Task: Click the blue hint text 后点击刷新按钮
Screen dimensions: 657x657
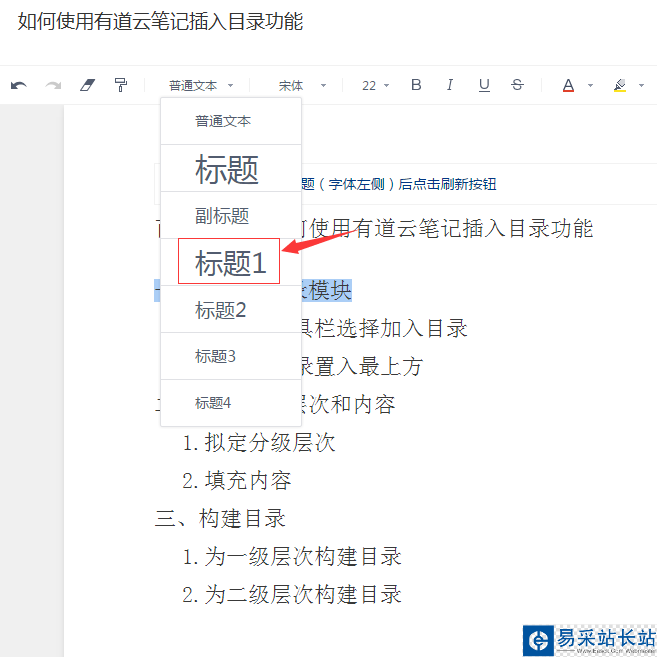Action: (x=447, y=184)
